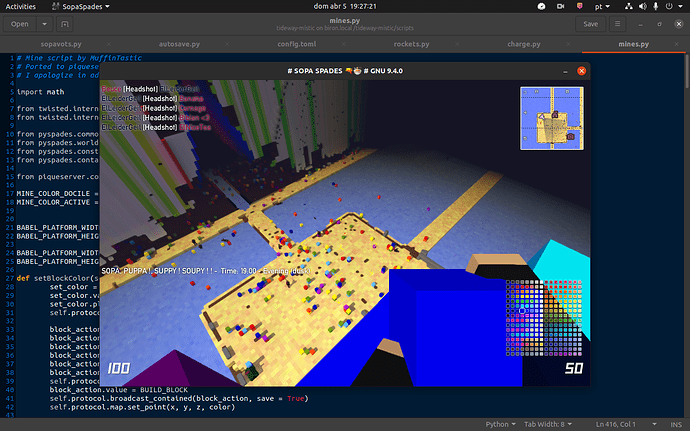The width and height of the screenshot is (690, 431).
Task: Close the Sopa Spades game window
Action: pos(581,71)
